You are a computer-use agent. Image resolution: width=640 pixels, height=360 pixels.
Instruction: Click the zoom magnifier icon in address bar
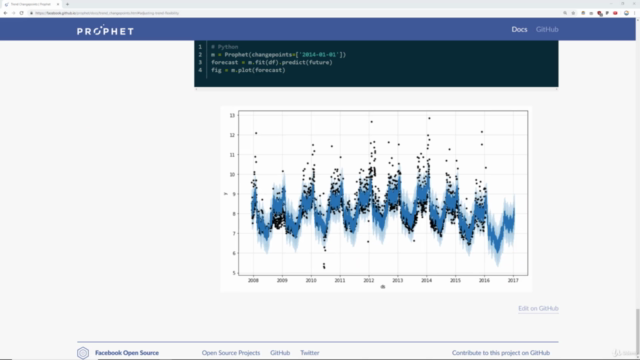click(x=565, y=13)
